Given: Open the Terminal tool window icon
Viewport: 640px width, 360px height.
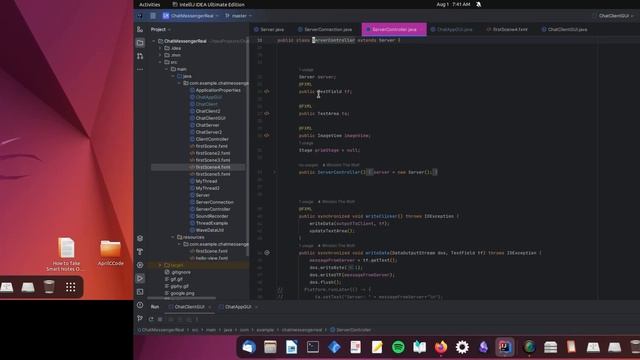Looking at the screenshot, I should pos(140,292).
